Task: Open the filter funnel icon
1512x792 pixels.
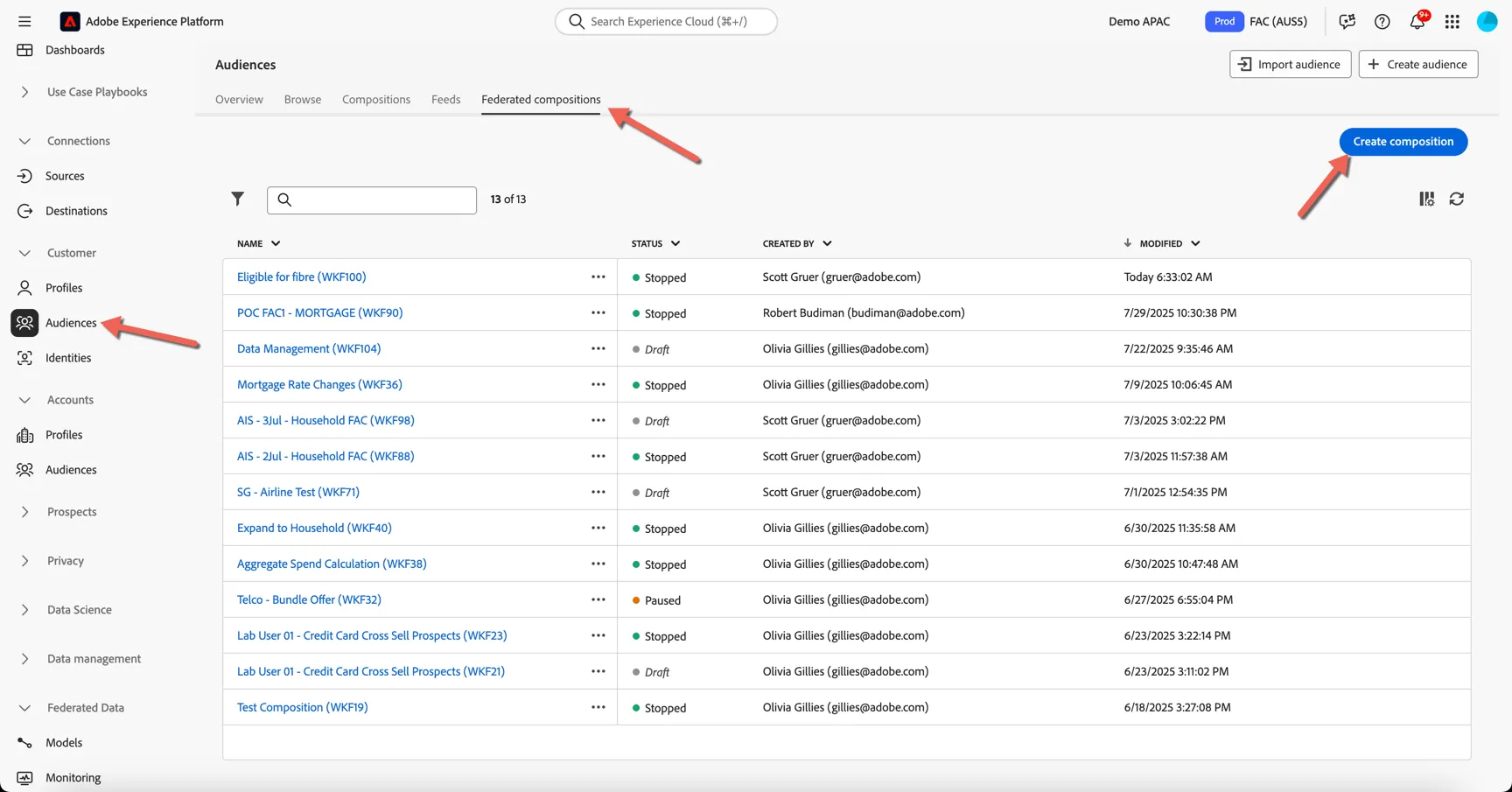Action: point(237,199)
